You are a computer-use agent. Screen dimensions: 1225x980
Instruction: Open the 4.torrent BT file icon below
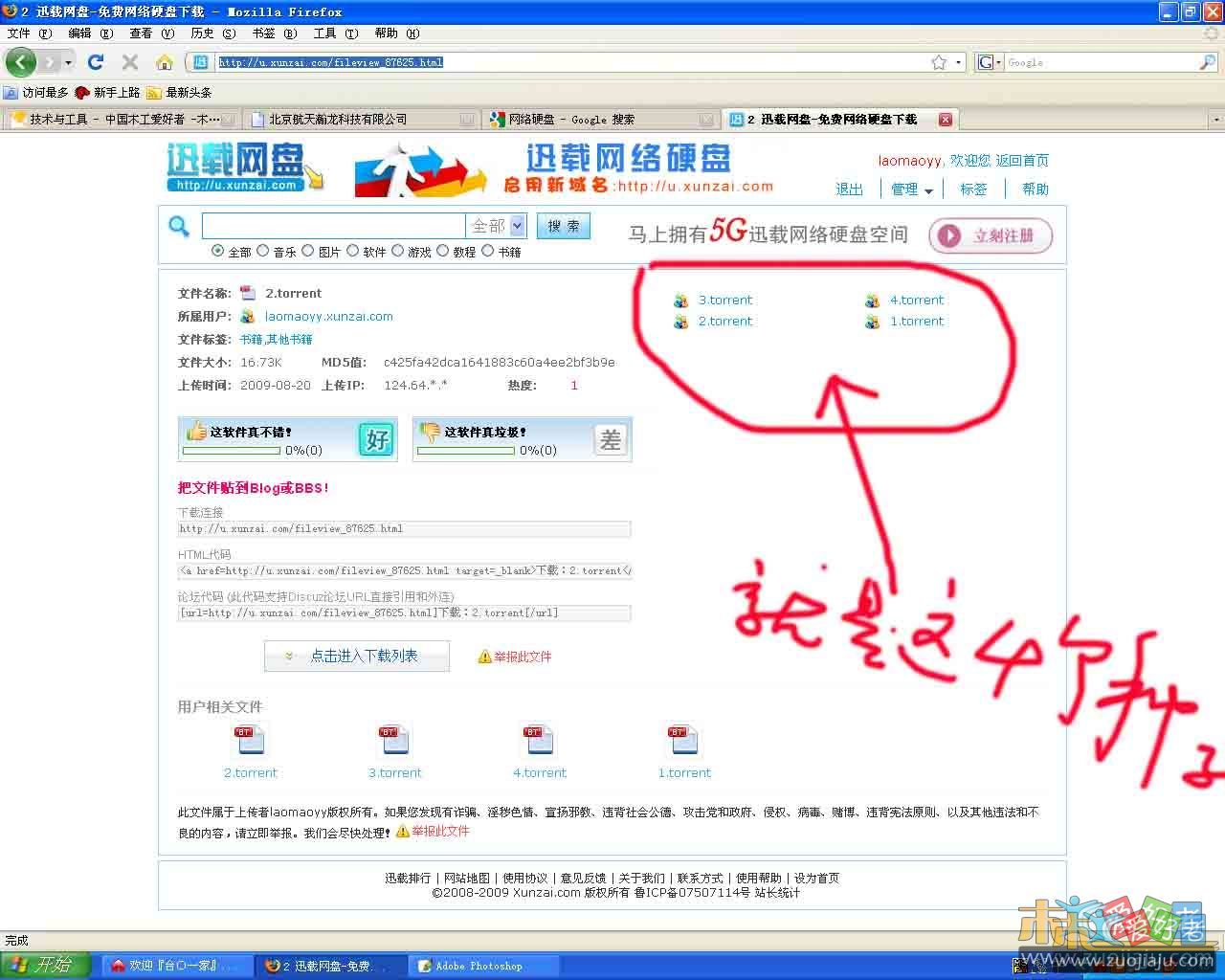[539, 740]
